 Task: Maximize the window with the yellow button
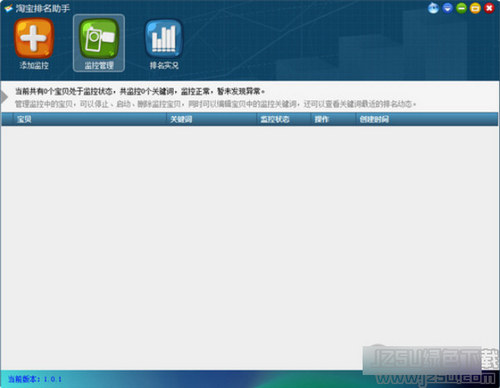[475, 8]
